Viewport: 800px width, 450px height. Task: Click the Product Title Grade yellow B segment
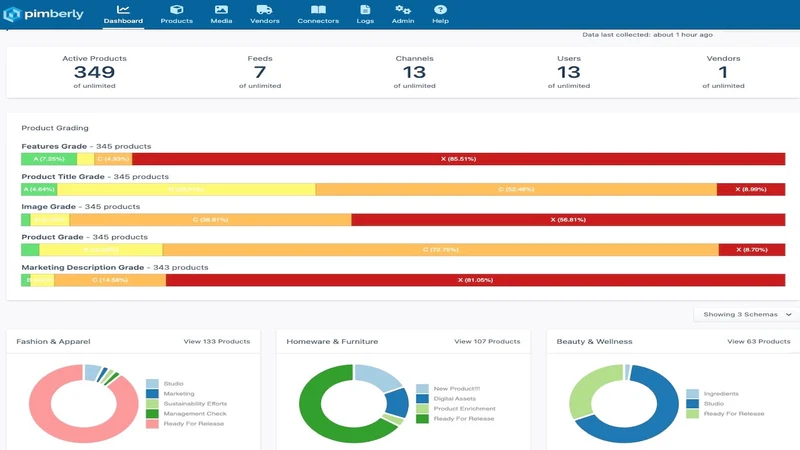(x=186, y=189)
